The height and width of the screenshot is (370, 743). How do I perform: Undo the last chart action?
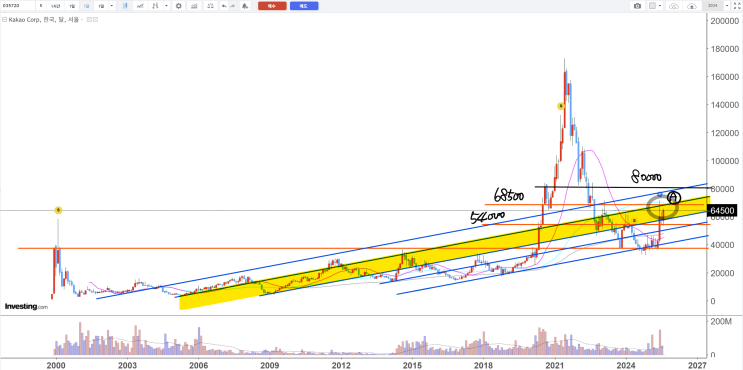coord(224,6)
